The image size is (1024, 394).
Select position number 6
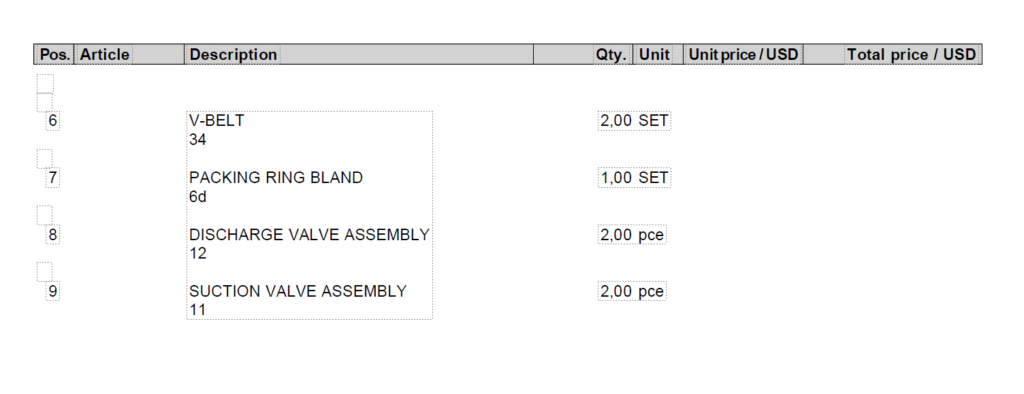coord(52,121)
